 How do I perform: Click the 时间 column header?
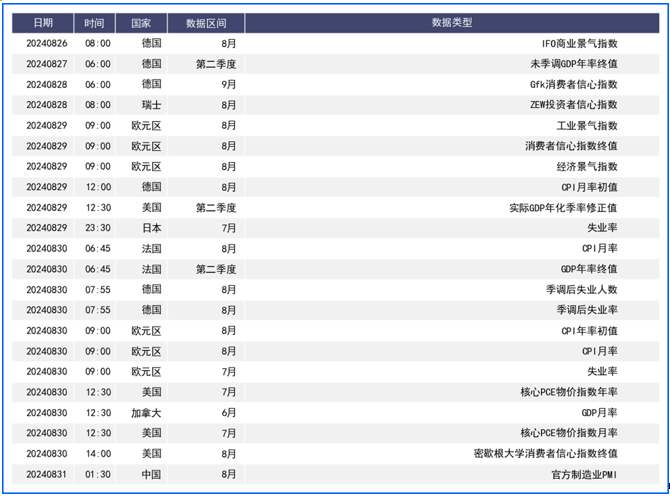[94, 23]
